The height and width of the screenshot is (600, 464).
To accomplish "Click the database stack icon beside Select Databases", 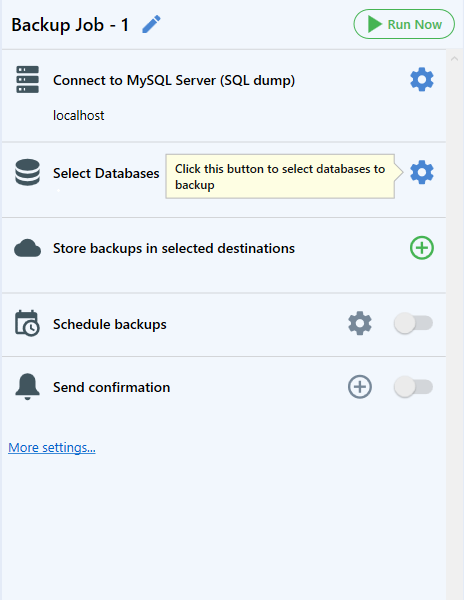I will pyautogui.click(x=28, y=173).
